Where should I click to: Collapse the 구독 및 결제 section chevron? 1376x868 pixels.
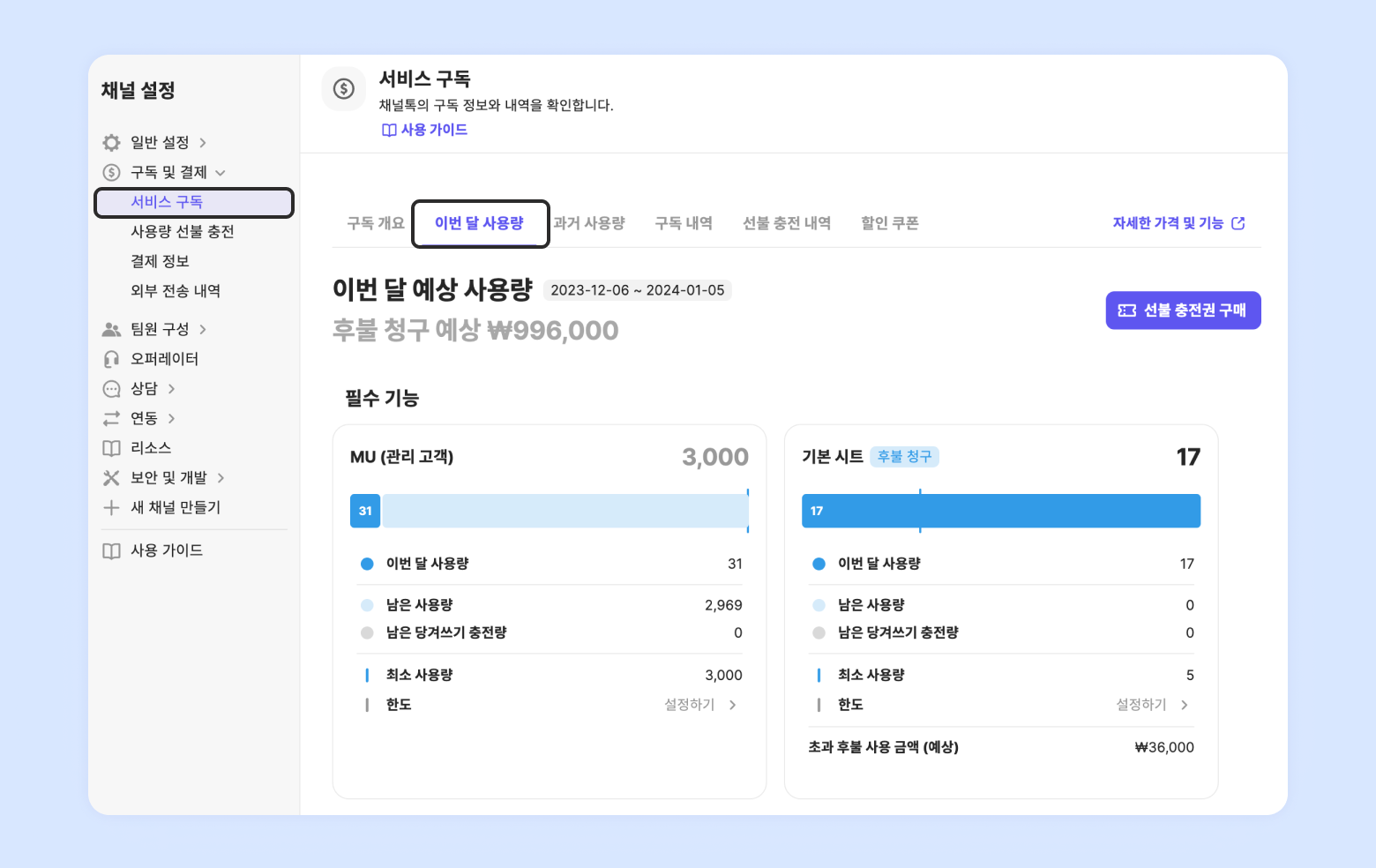pyautogui.click(x=221, y=173)
